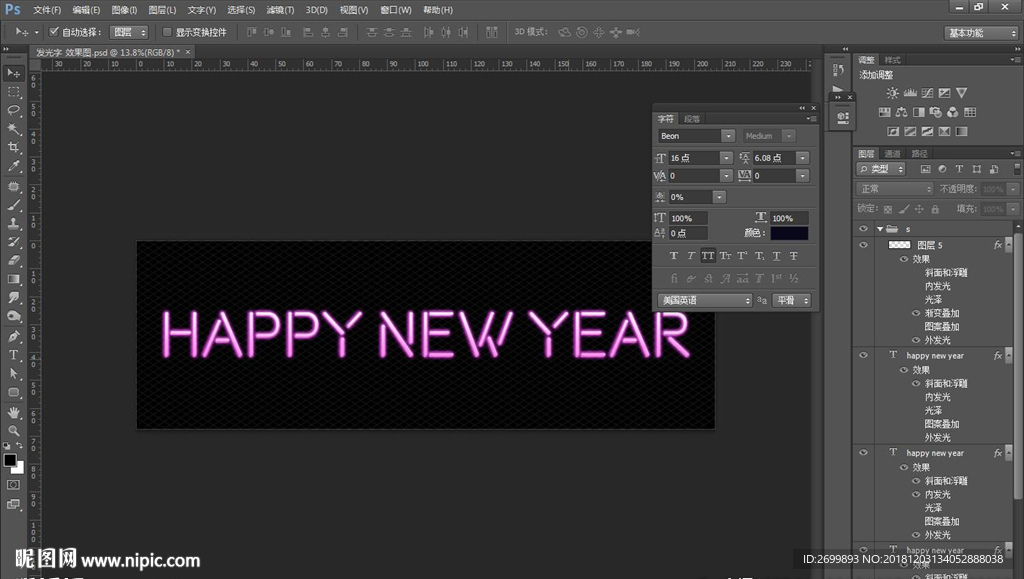Toggle 效果 visibility eye under 图层 5
The height and width of the screenshot is (579, 1024).
(x=904, y=259)
